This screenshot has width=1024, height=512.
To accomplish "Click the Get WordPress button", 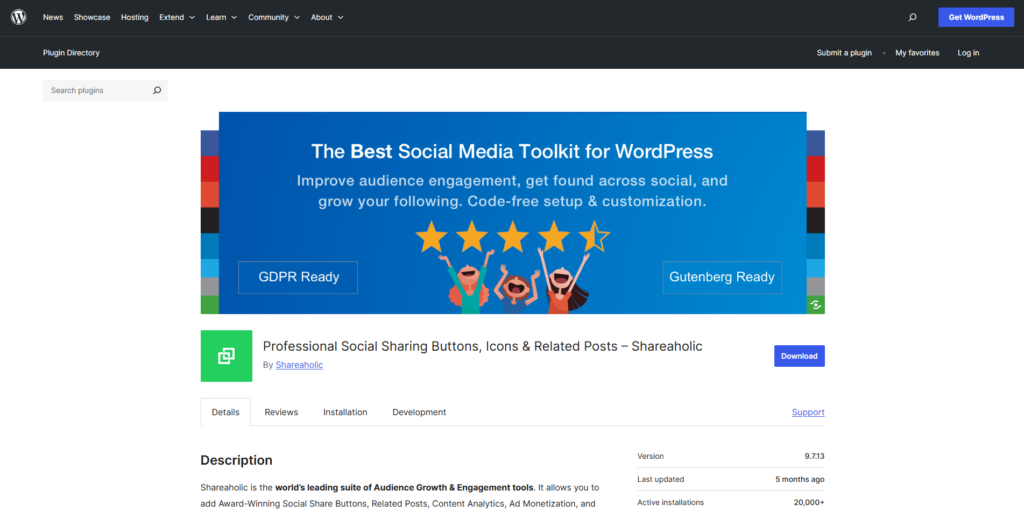I will (976, 18).
